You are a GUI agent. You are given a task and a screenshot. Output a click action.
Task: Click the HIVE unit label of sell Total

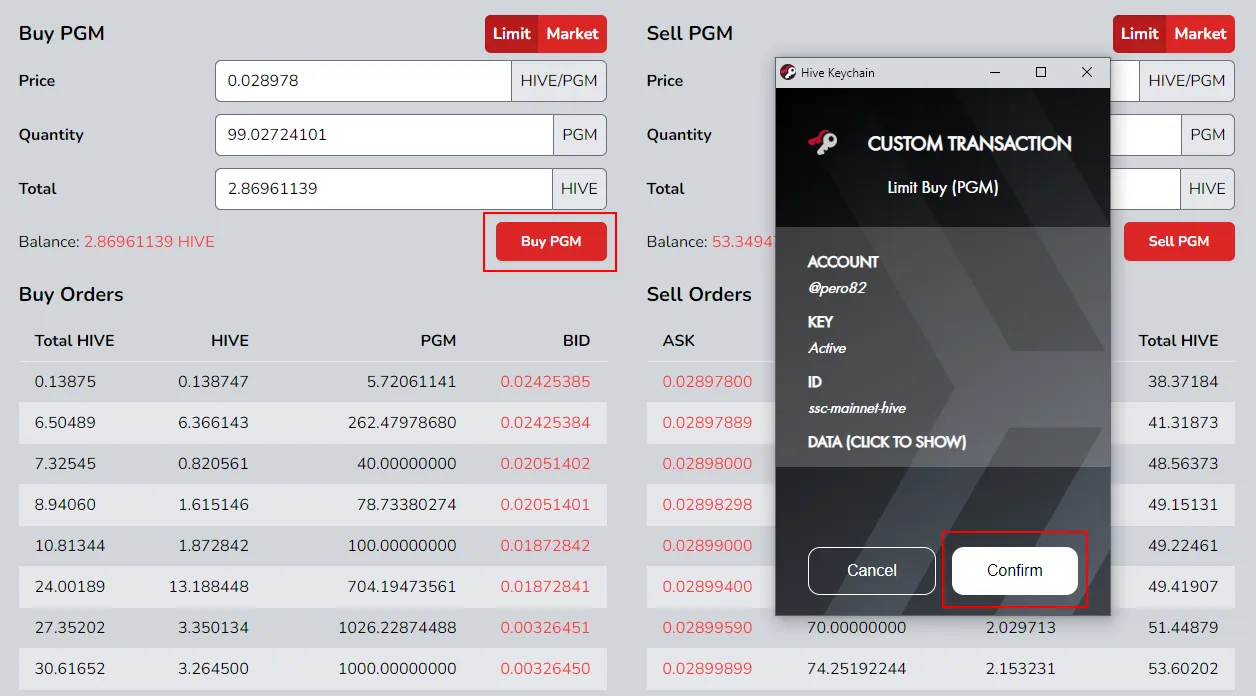(x=1207, y=189)
